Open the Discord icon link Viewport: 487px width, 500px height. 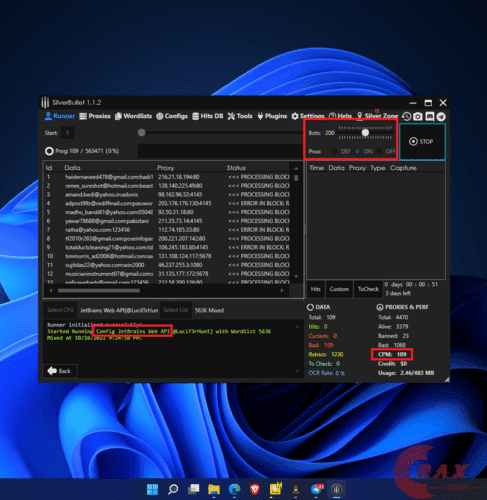[x=429, y=116]
